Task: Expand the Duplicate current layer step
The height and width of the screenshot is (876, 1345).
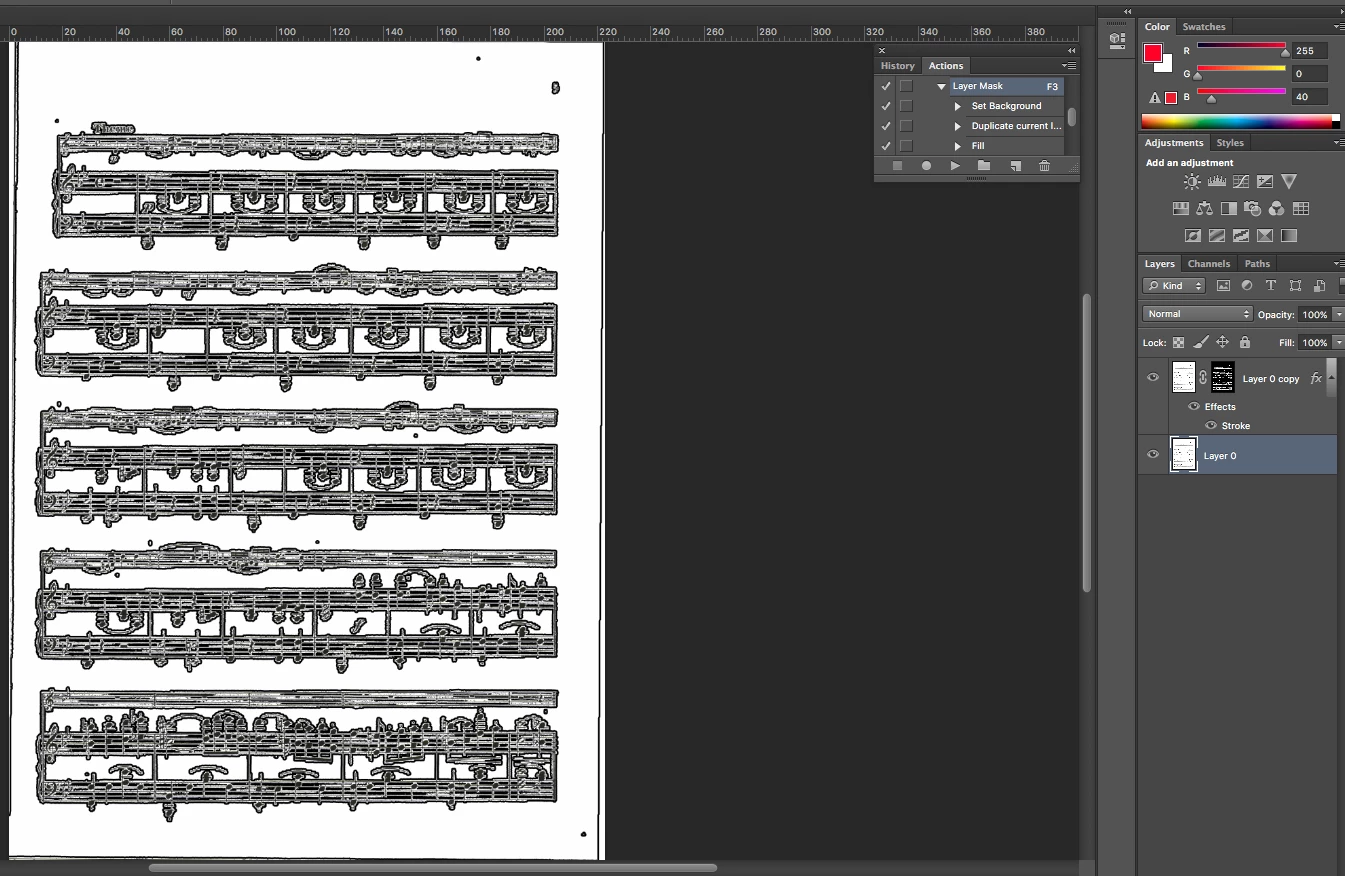Action: click(x=958, y=126)
